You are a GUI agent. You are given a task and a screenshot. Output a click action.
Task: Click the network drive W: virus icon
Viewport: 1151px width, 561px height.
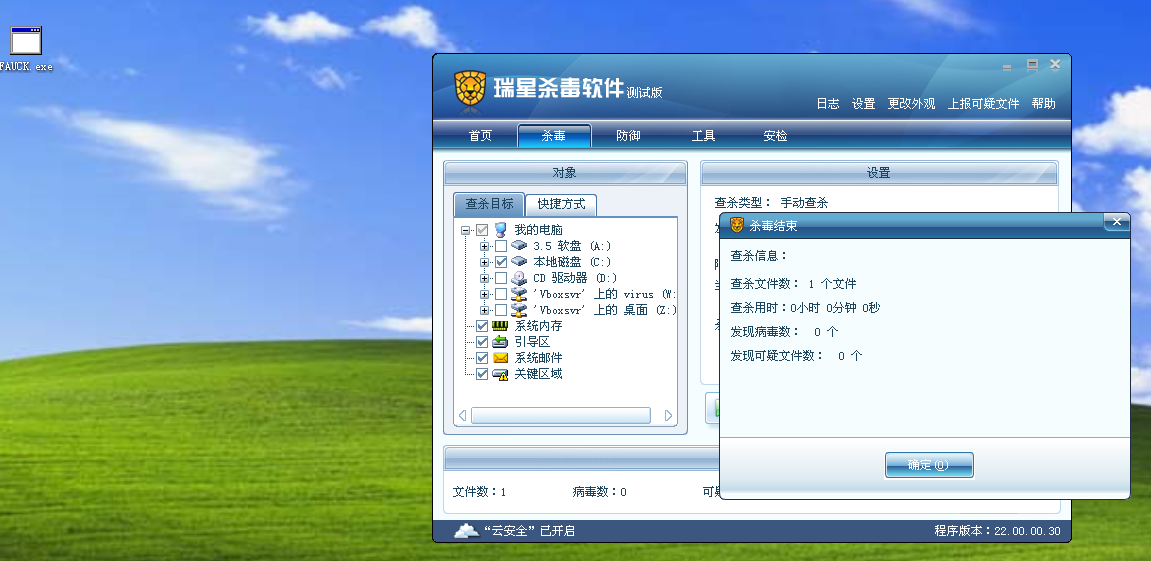pos(519,294)
